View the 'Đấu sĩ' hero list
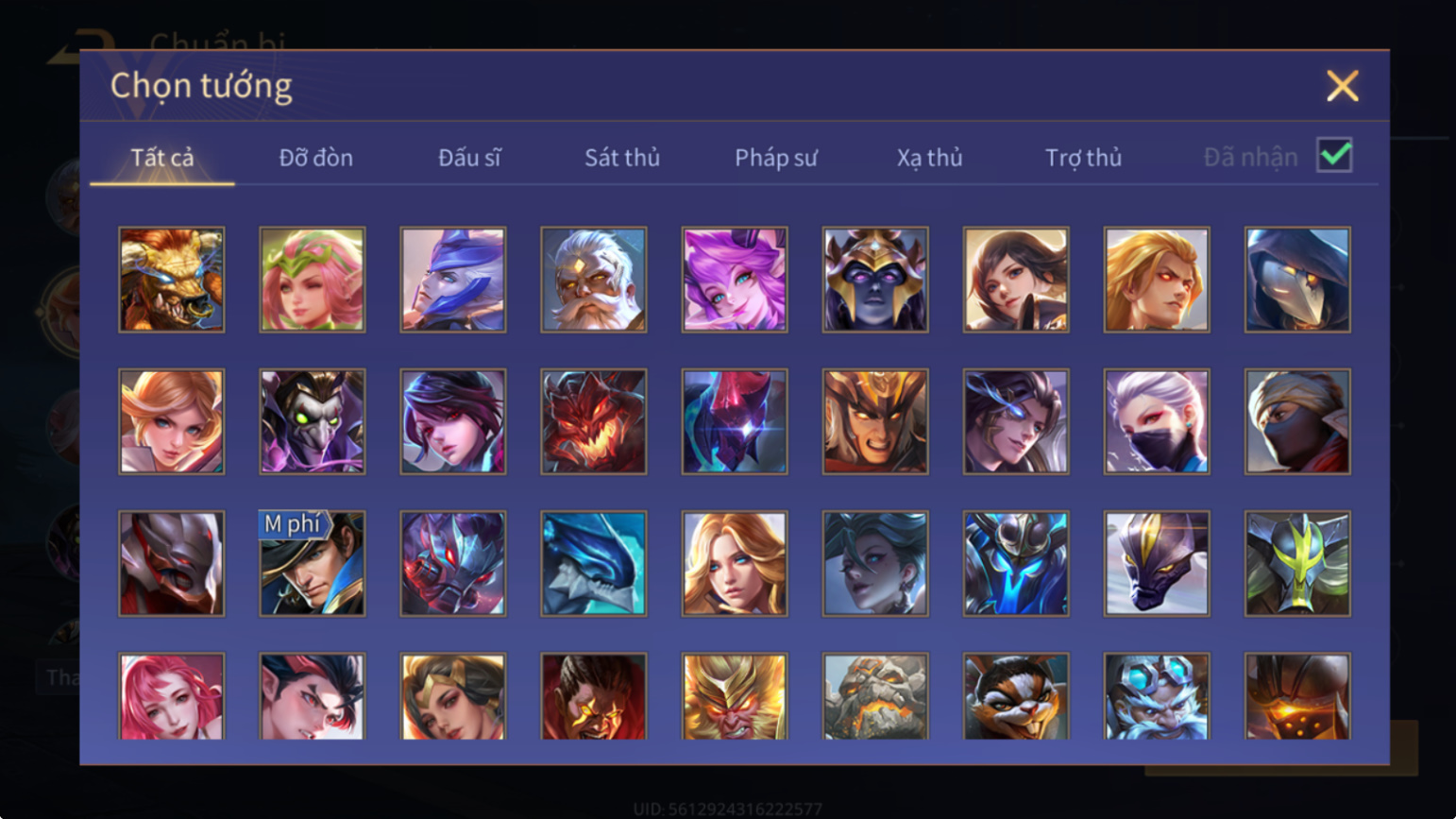Viewport: 1456px width, 819px height. coord(469,158)
